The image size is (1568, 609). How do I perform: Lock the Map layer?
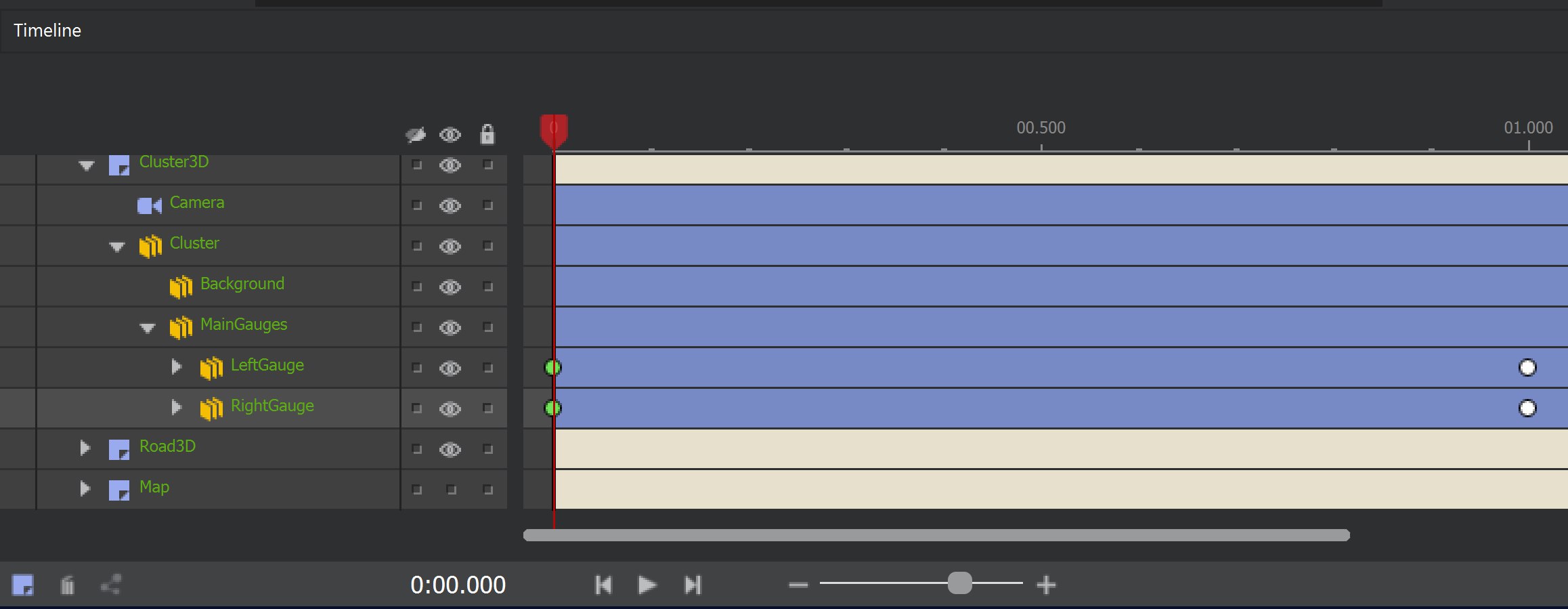(488, 490)
